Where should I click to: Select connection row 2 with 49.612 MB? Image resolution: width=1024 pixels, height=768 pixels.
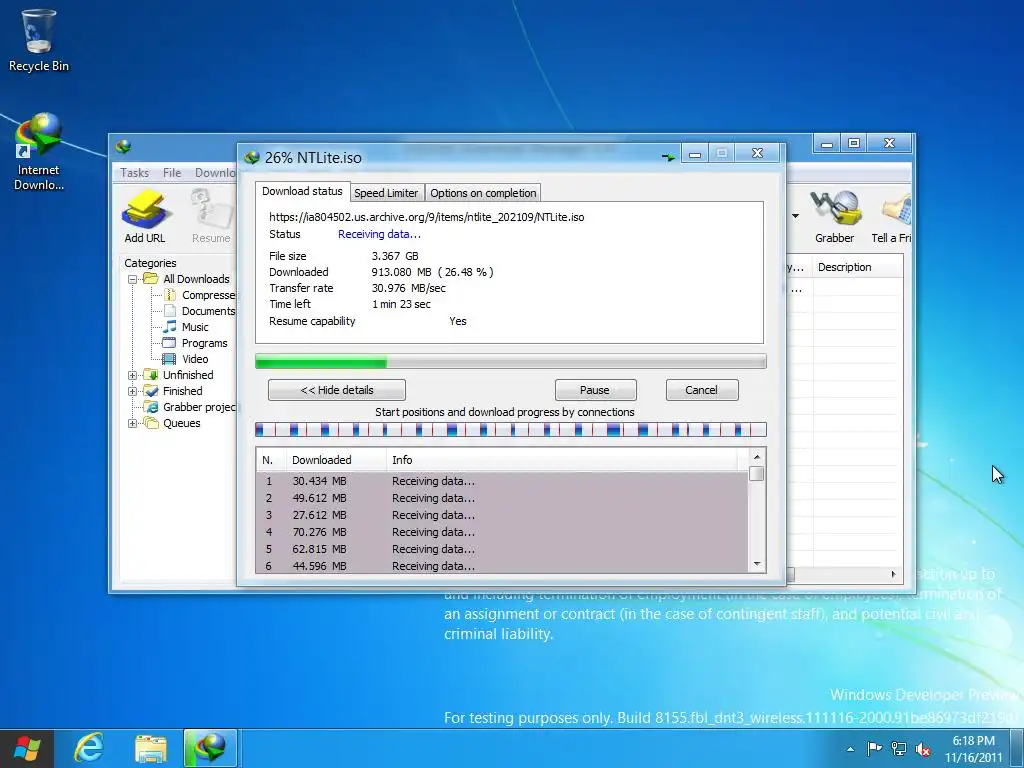coord(502,498)
